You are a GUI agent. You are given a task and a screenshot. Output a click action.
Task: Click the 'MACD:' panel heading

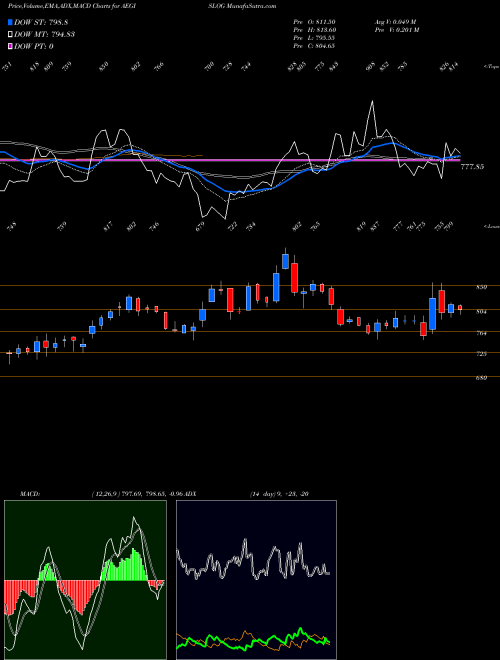point(29,493)
